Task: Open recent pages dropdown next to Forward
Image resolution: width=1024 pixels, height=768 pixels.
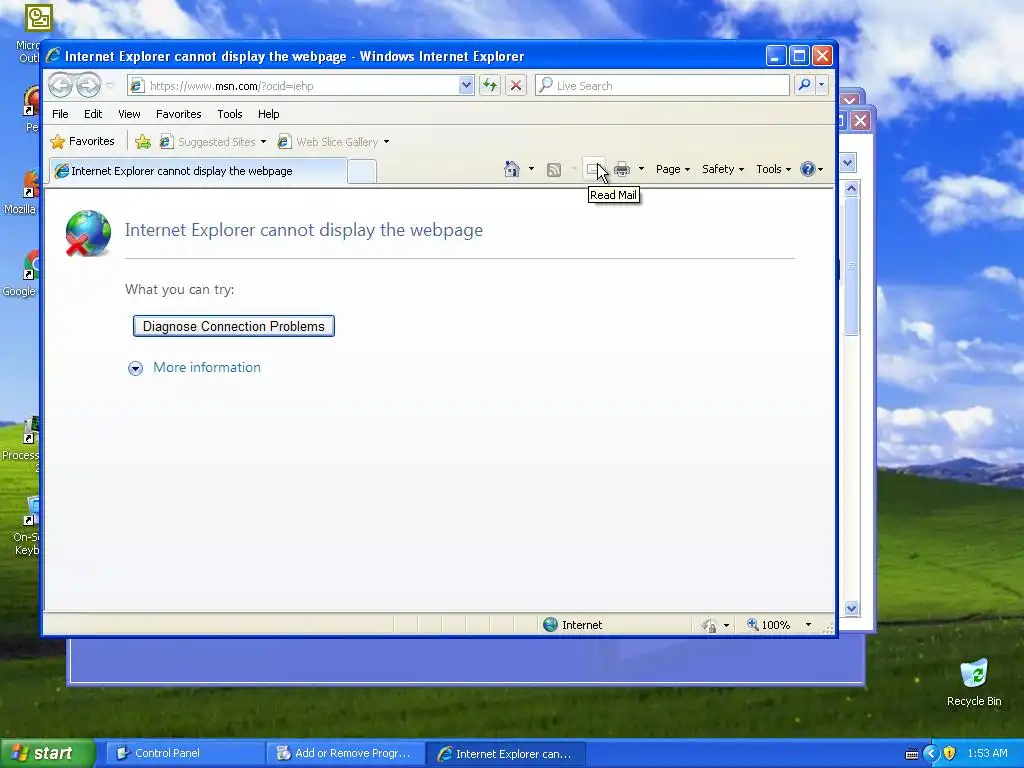Action: [x=110, y=86]
